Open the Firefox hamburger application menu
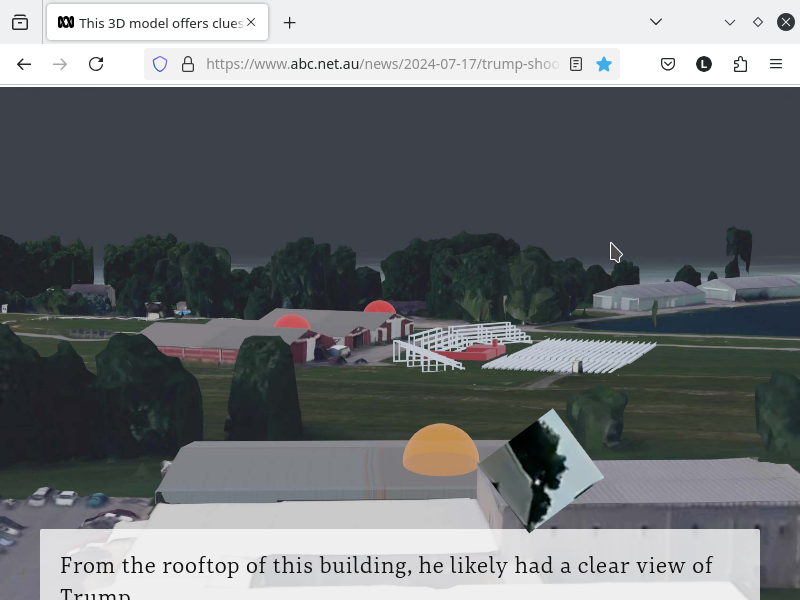Screen dimensions: 800x600 [776, 64]
